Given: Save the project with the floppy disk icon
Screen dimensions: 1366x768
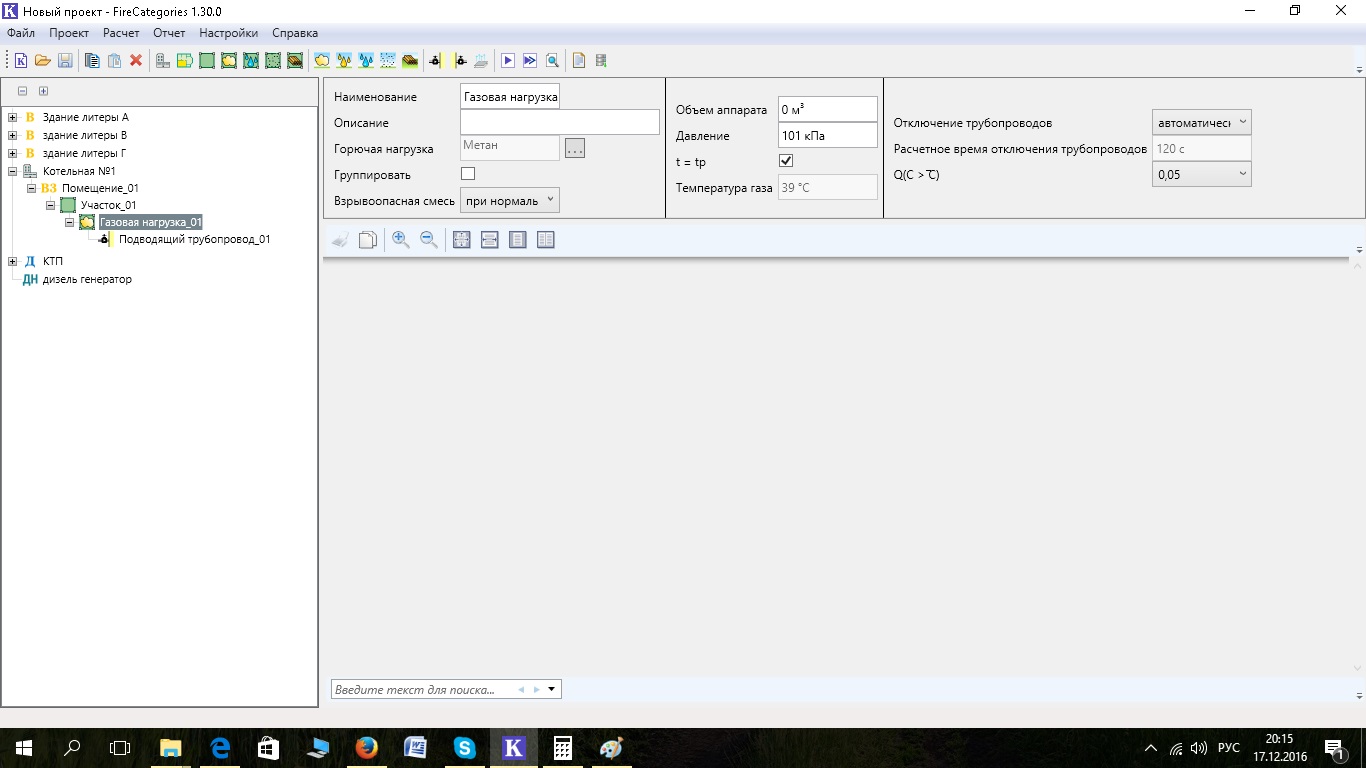Looking at the screenshot, I should tap(65, 60).
